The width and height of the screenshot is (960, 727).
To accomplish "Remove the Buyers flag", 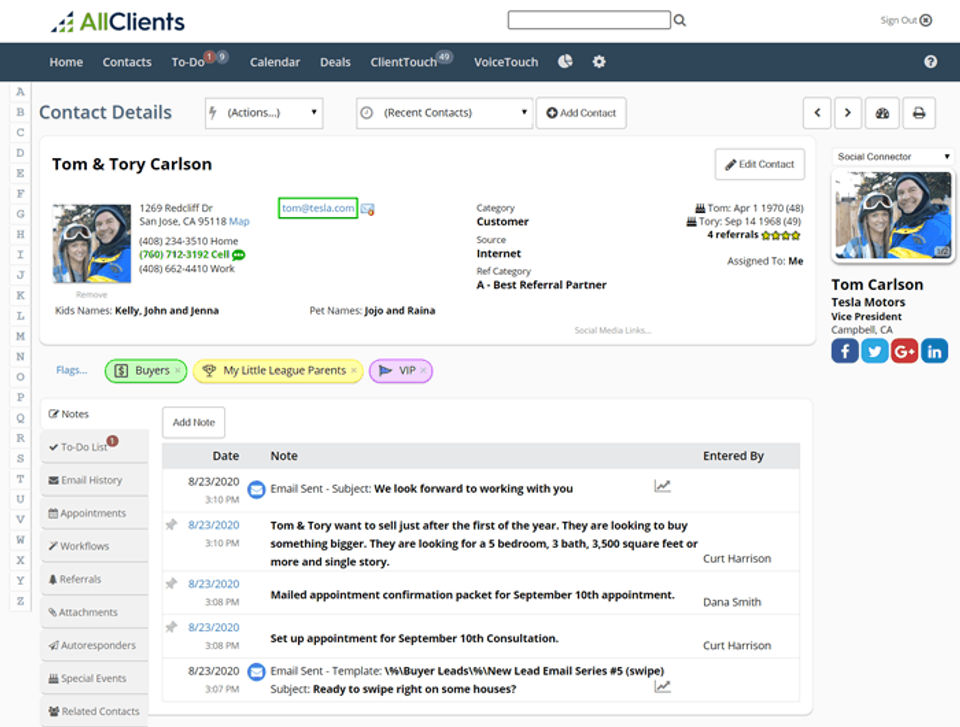I will [178, 371].
